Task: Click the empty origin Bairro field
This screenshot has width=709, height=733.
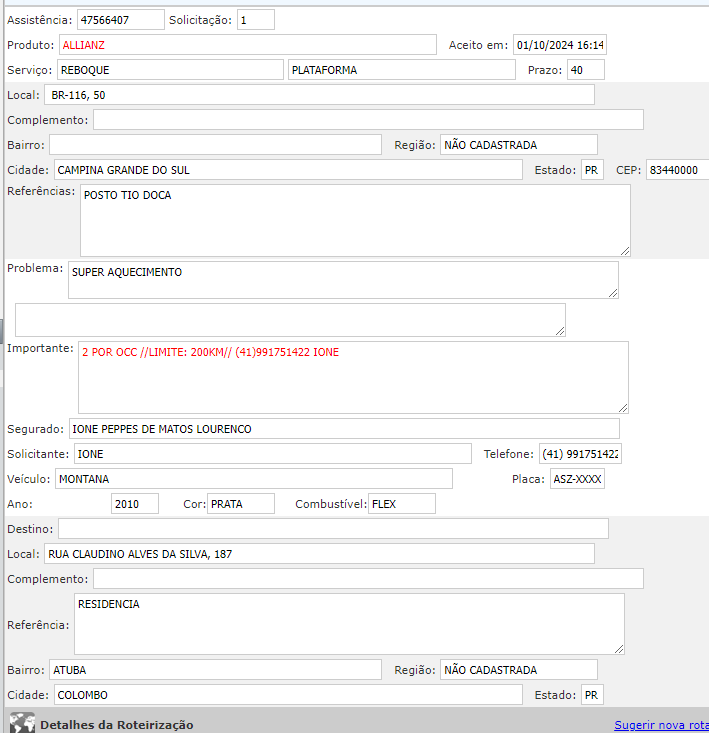Action: (x=215, y=145)
